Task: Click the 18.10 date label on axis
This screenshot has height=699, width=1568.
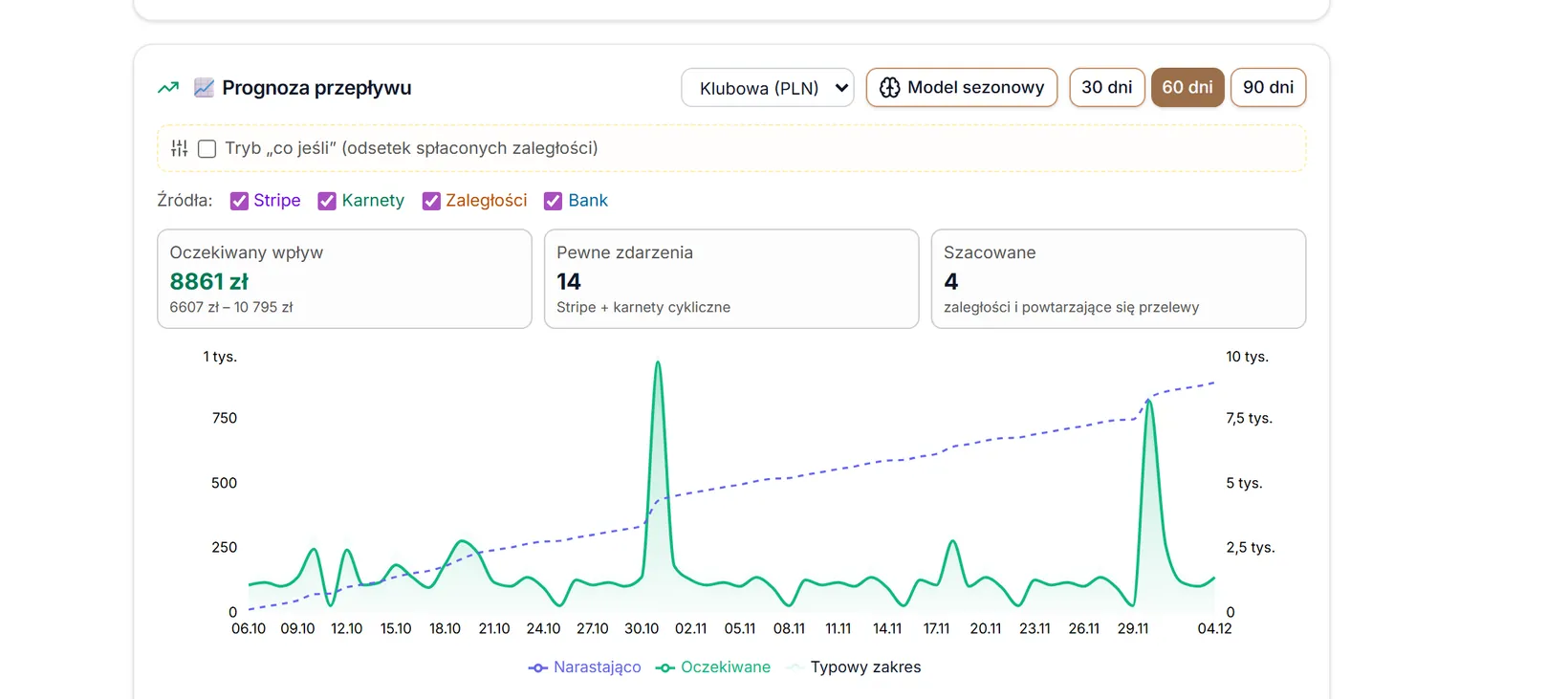Action: click(x=445, y=629)
